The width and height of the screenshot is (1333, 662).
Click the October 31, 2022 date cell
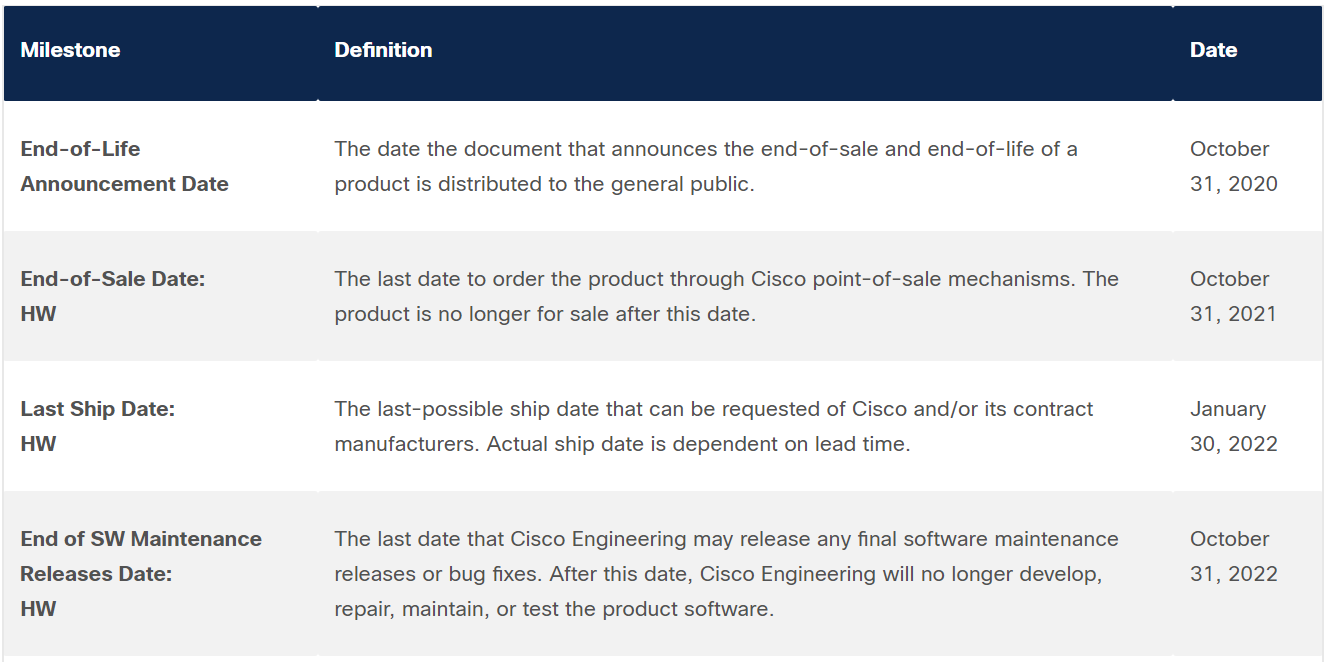tap(1234, 556)
